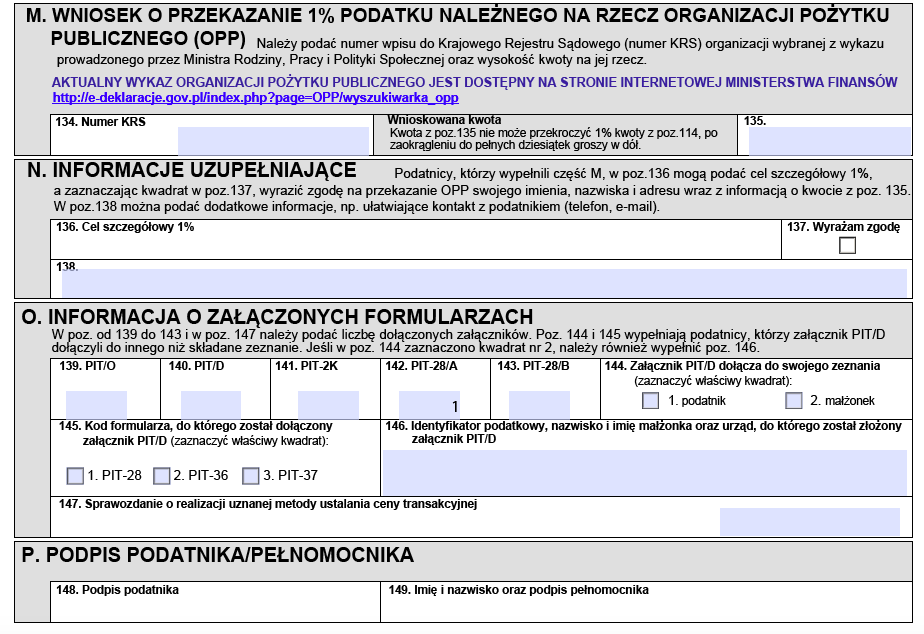
Task: Tick the '2. małżonek' checkbox
Action: coord(794,401)
